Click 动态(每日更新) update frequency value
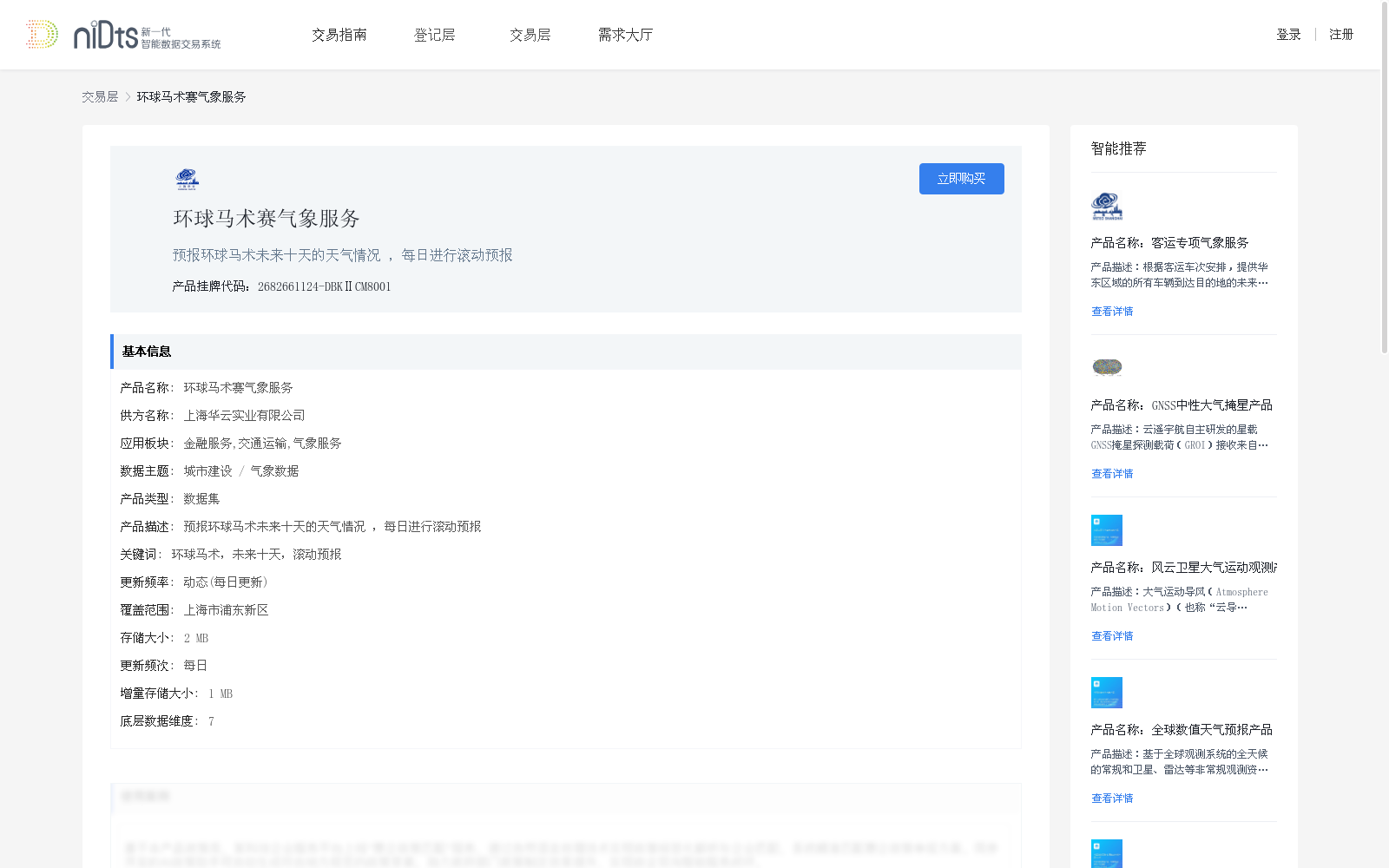 pyautogui.click(x=226, y=582)
